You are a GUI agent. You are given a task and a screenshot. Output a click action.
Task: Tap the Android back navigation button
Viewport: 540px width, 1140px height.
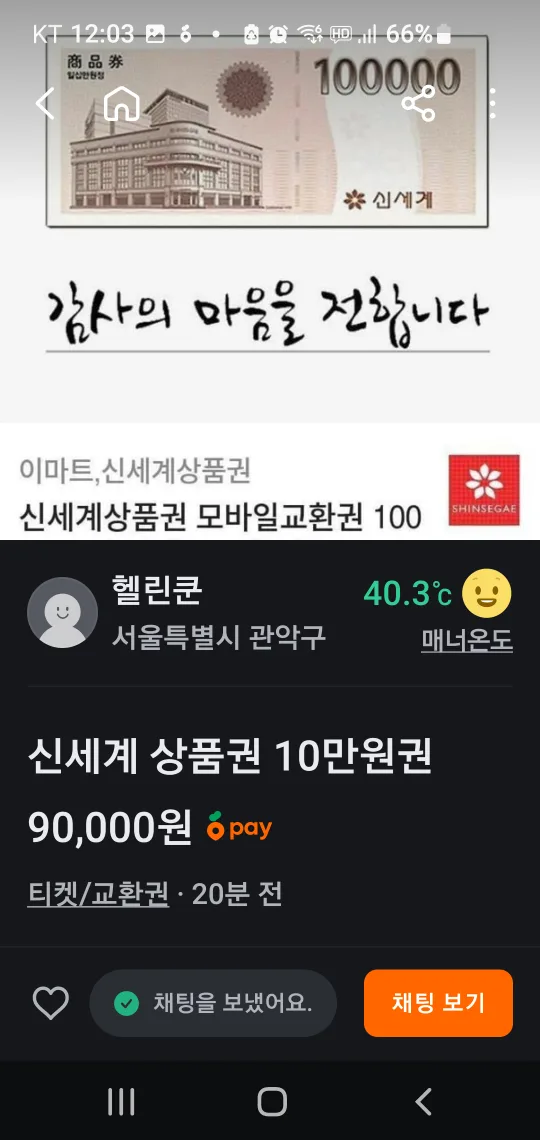click(x=423, y=1101)
